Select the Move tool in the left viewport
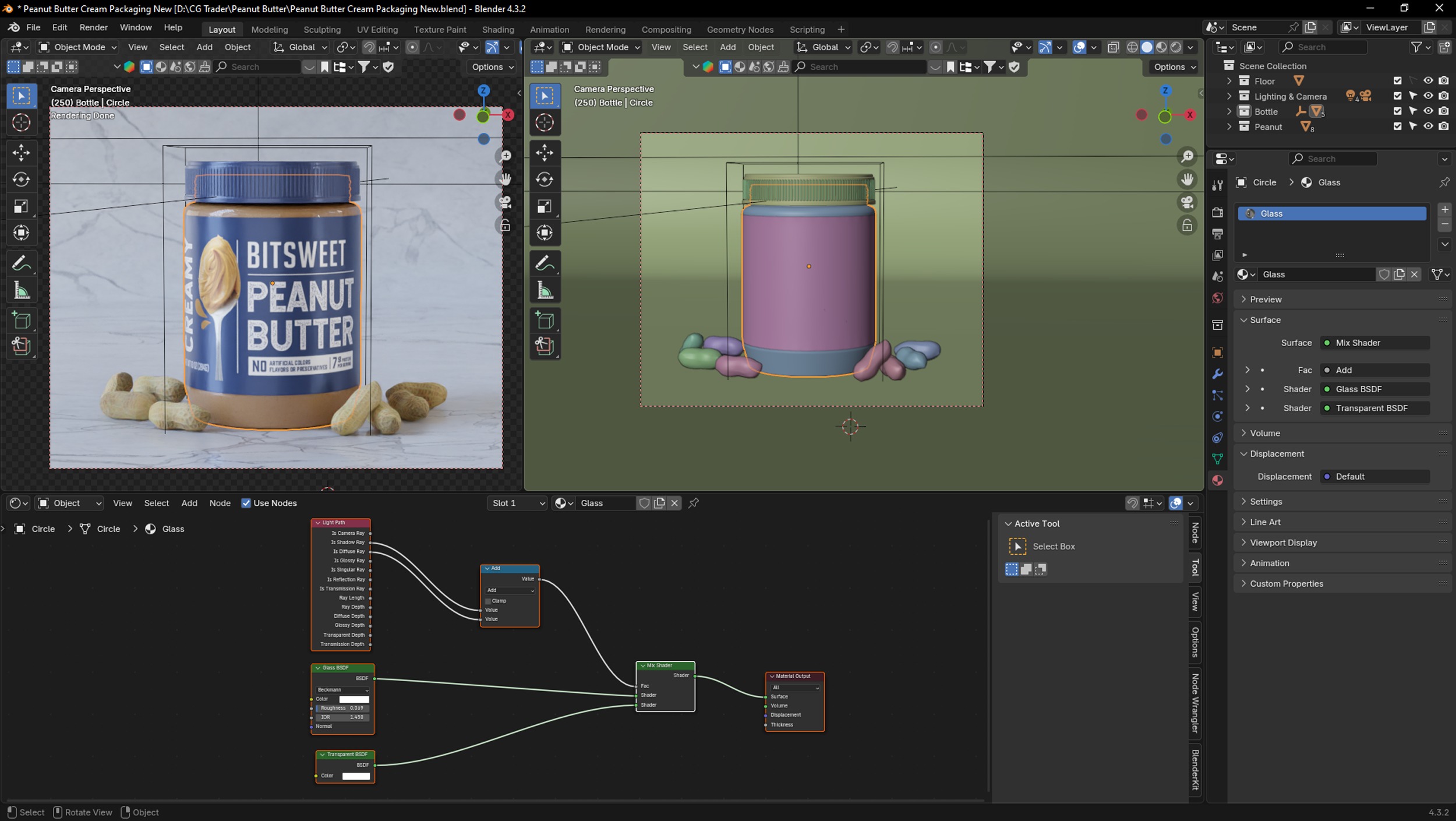This screenshot has width=1456, height=821. coord(22,153)
